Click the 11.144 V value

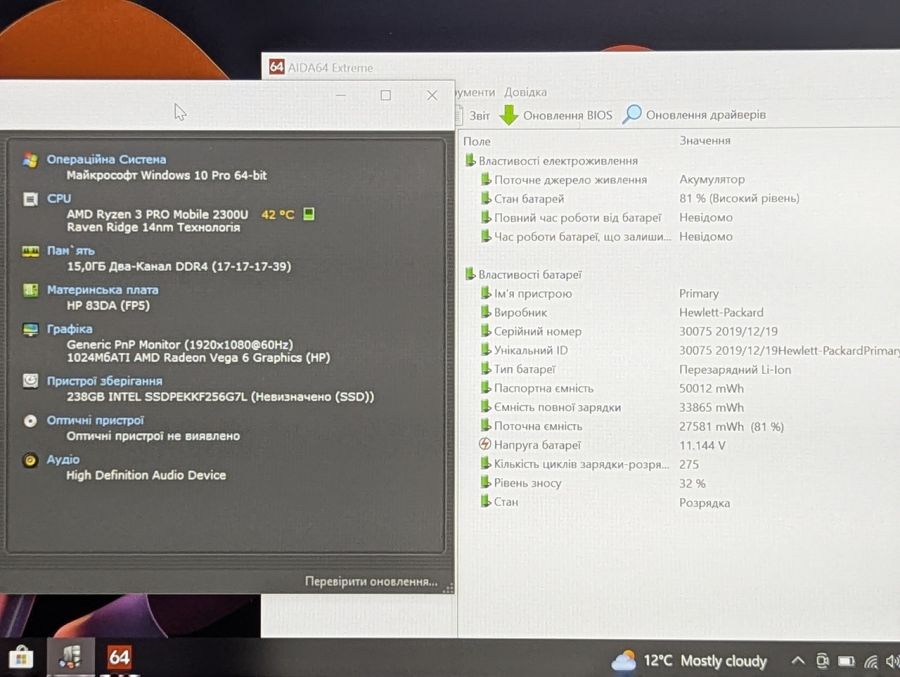click(x=702, y=445)
